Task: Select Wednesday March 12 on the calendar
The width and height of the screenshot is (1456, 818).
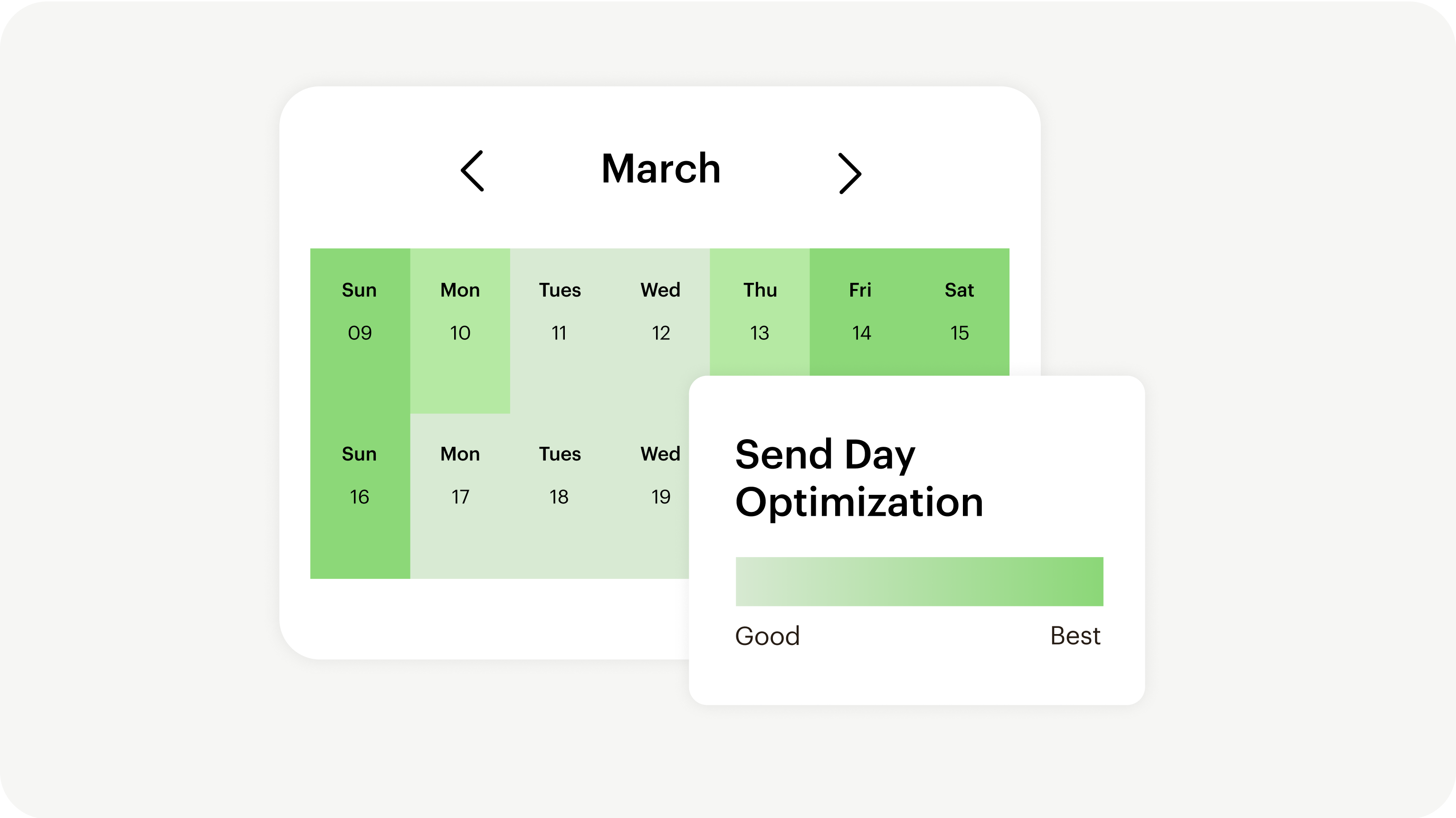Action: click(660, 333)
